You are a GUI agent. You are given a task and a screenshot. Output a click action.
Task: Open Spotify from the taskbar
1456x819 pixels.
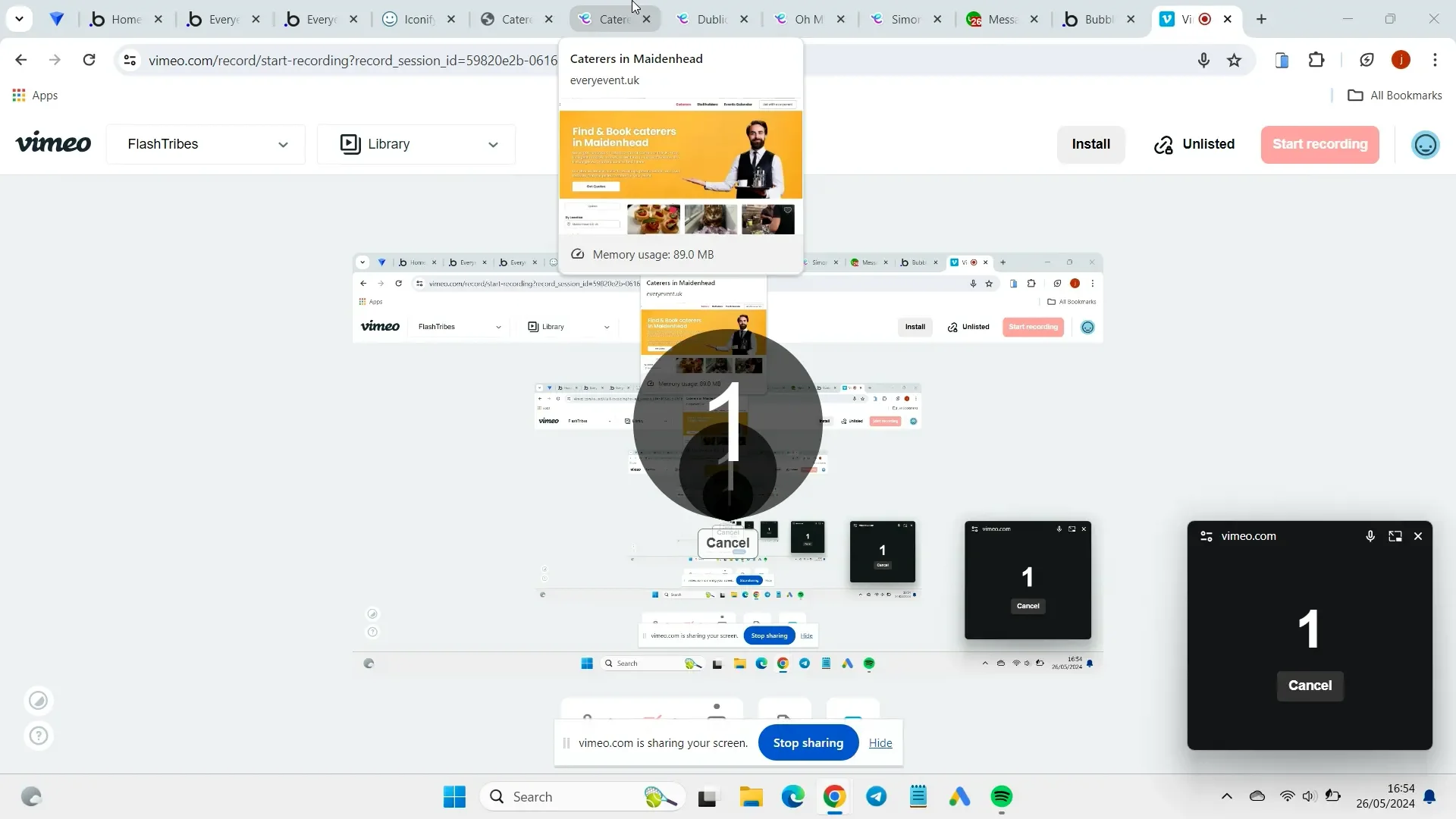point(1001,797)
